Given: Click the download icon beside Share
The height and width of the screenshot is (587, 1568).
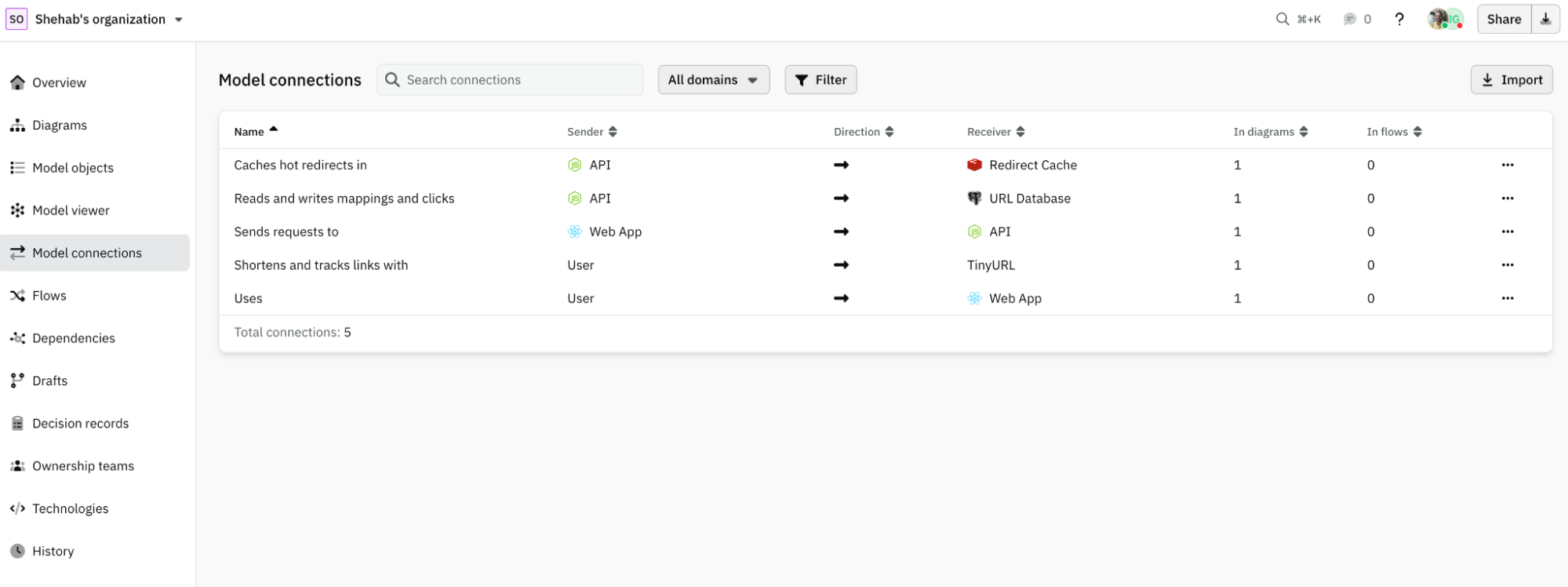Looking at the screenshot, I should [1545, 19].
